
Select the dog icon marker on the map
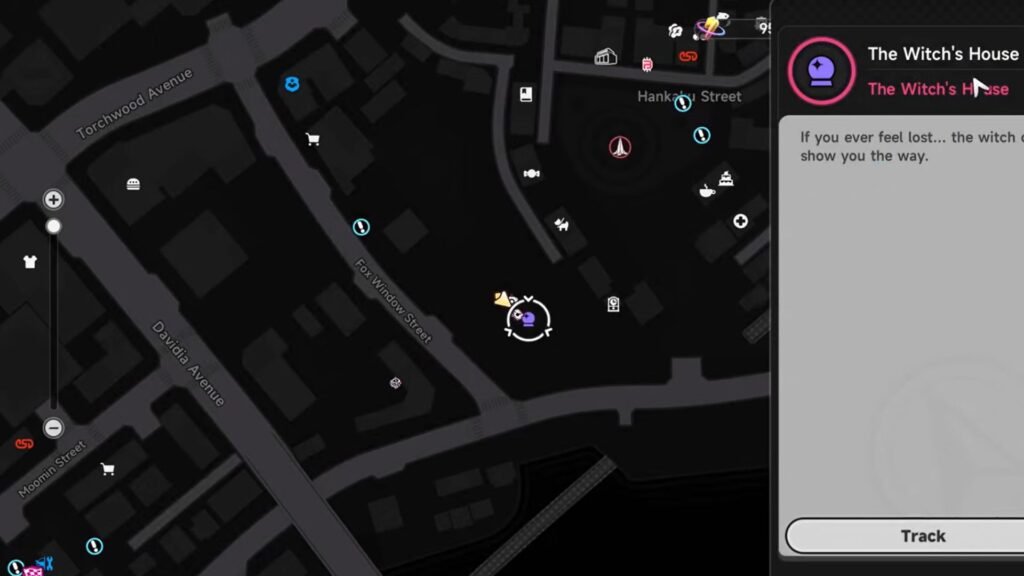click(x=562, y=225)
